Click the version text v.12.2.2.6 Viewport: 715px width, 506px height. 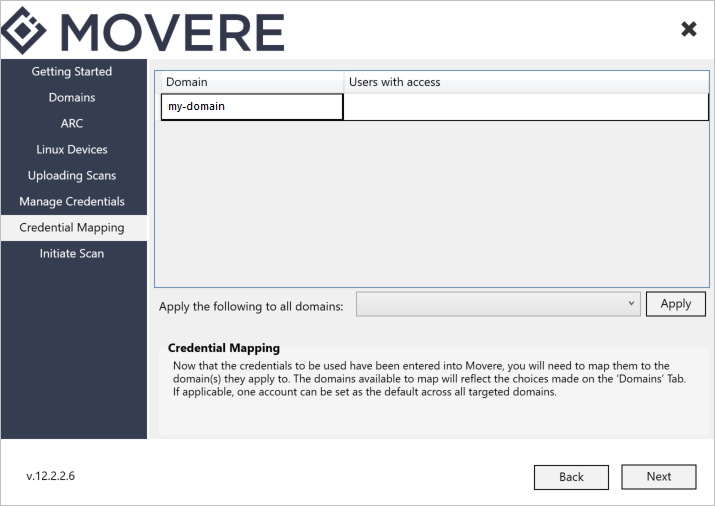coord(51,476)
